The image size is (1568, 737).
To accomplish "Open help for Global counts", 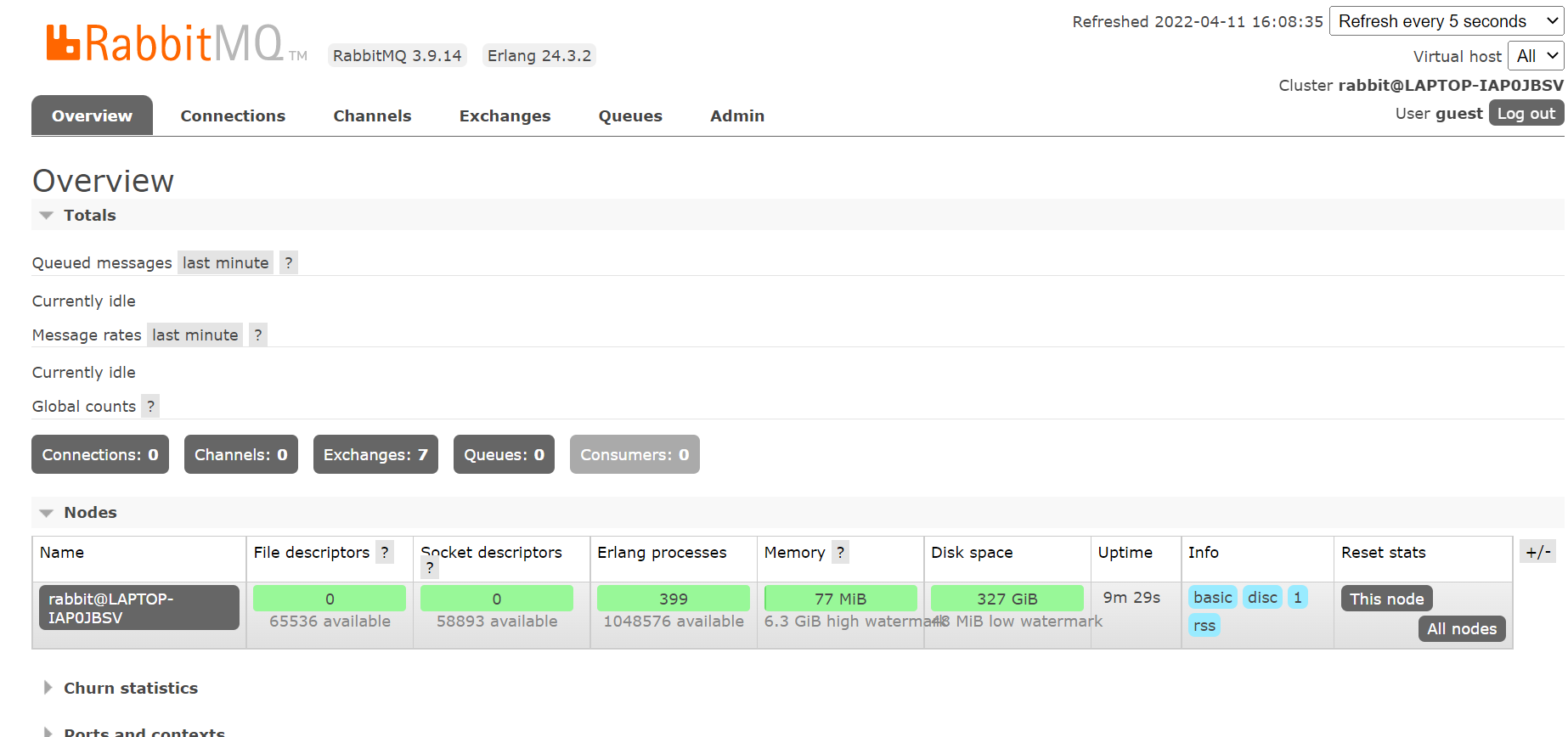I will pyautogui.click(x=150, y=407).
